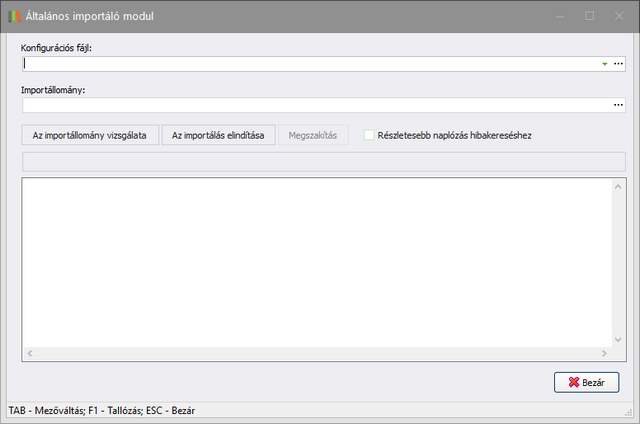Screen dimensions: 640x424
Task: Click log area's scroll up arrow
Action: point(618,186)
